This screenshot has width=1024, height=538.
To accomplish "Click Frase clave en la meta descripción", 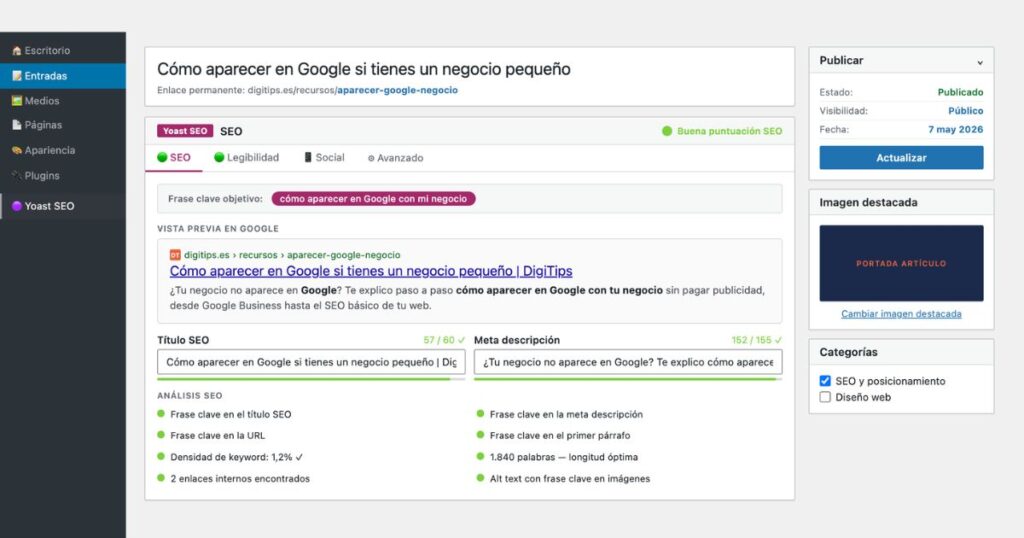I will tap(566, 414).
